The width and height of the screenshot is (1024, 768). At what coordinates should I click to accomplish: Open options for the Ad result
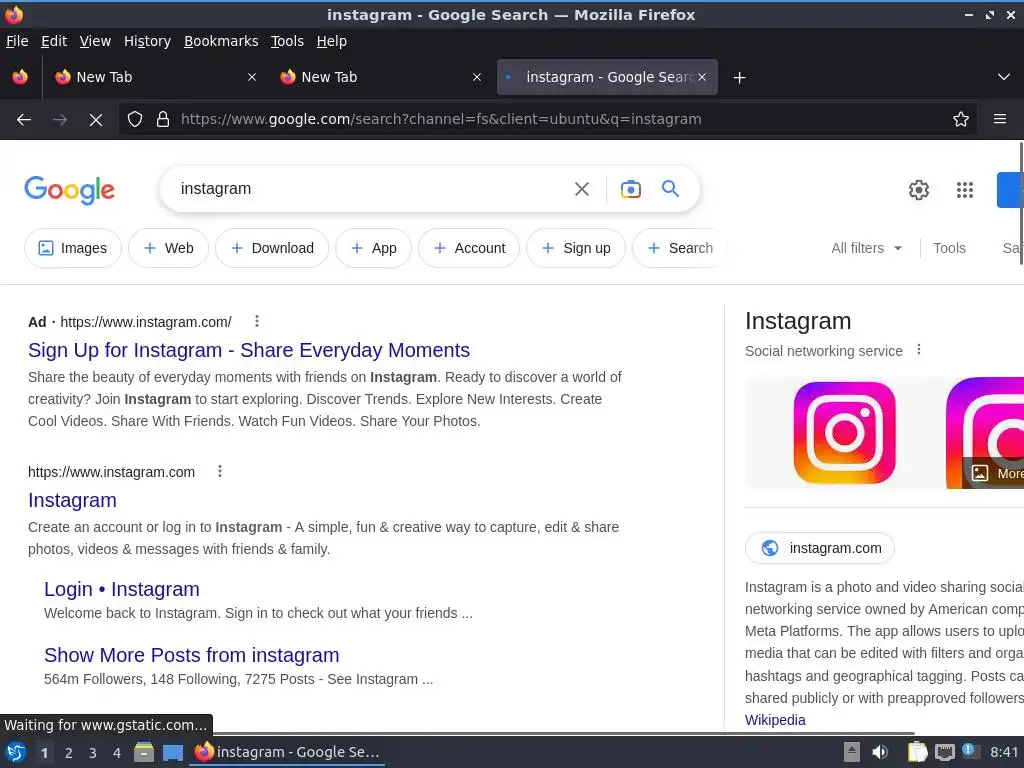tap(257, 321)
